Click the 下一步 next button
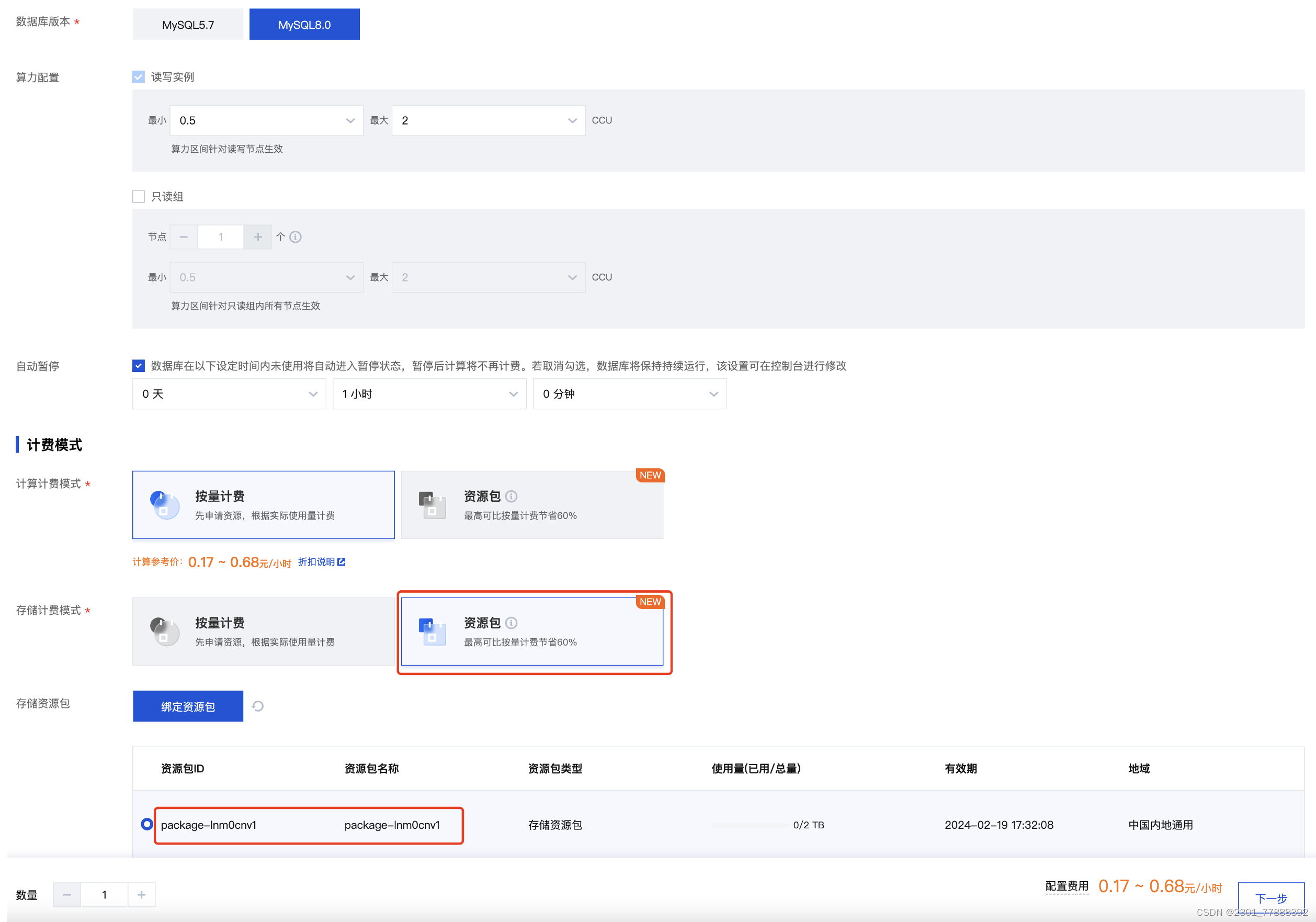 (1272, 898)
